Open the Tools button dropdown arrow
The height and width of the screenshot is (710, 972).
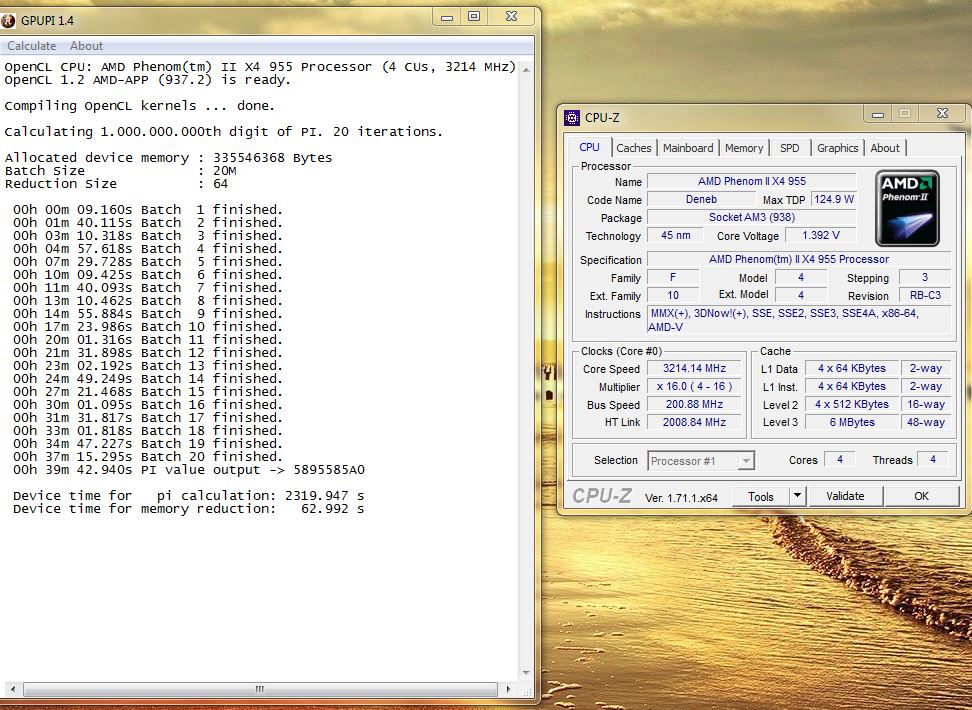pos(797,496)
